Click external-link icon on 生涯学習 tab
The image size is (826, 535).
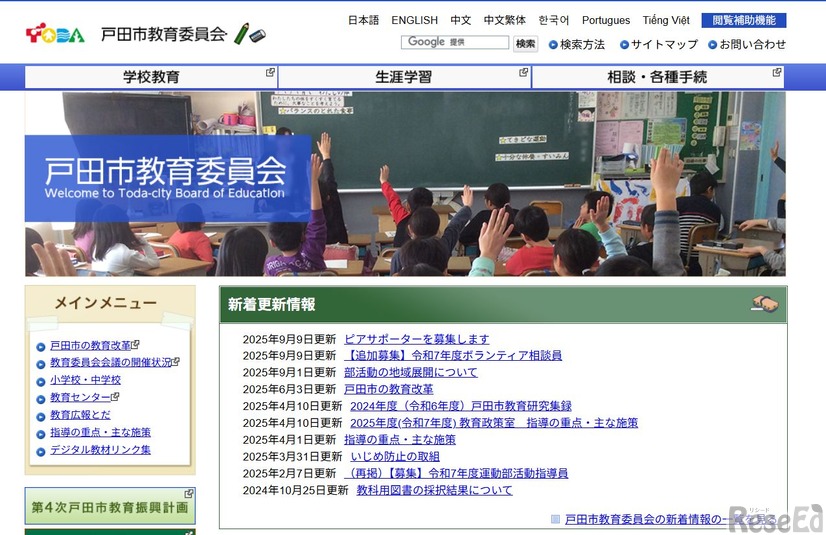(523, 72)
